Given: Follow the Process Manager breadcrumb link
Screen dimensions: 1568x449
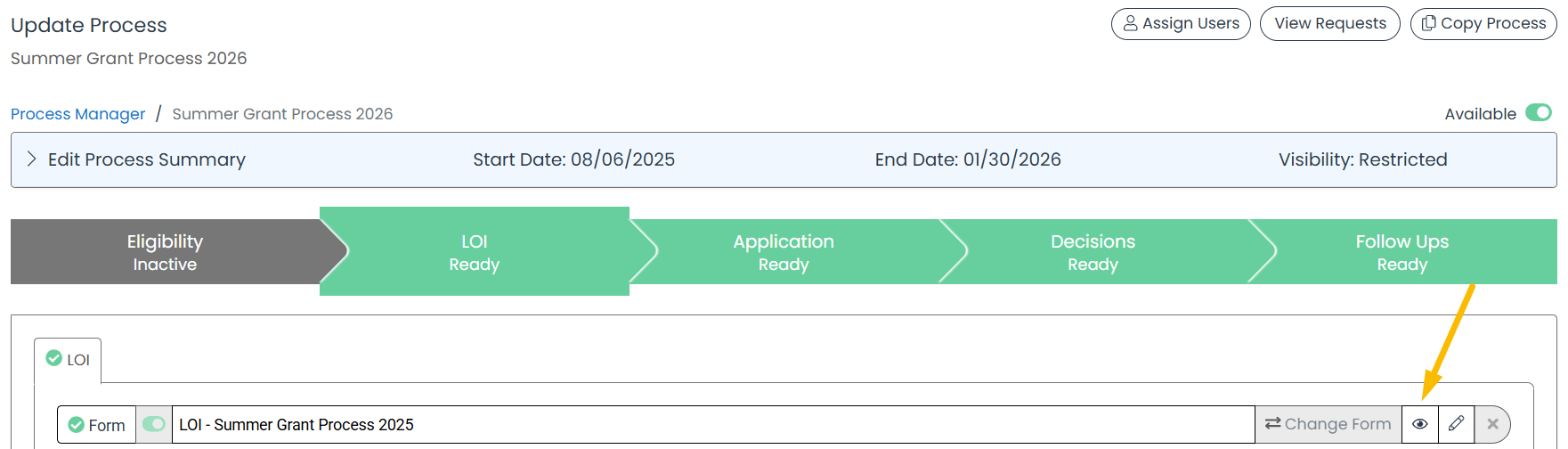Looking at the screenshot, I should point(77,114).
